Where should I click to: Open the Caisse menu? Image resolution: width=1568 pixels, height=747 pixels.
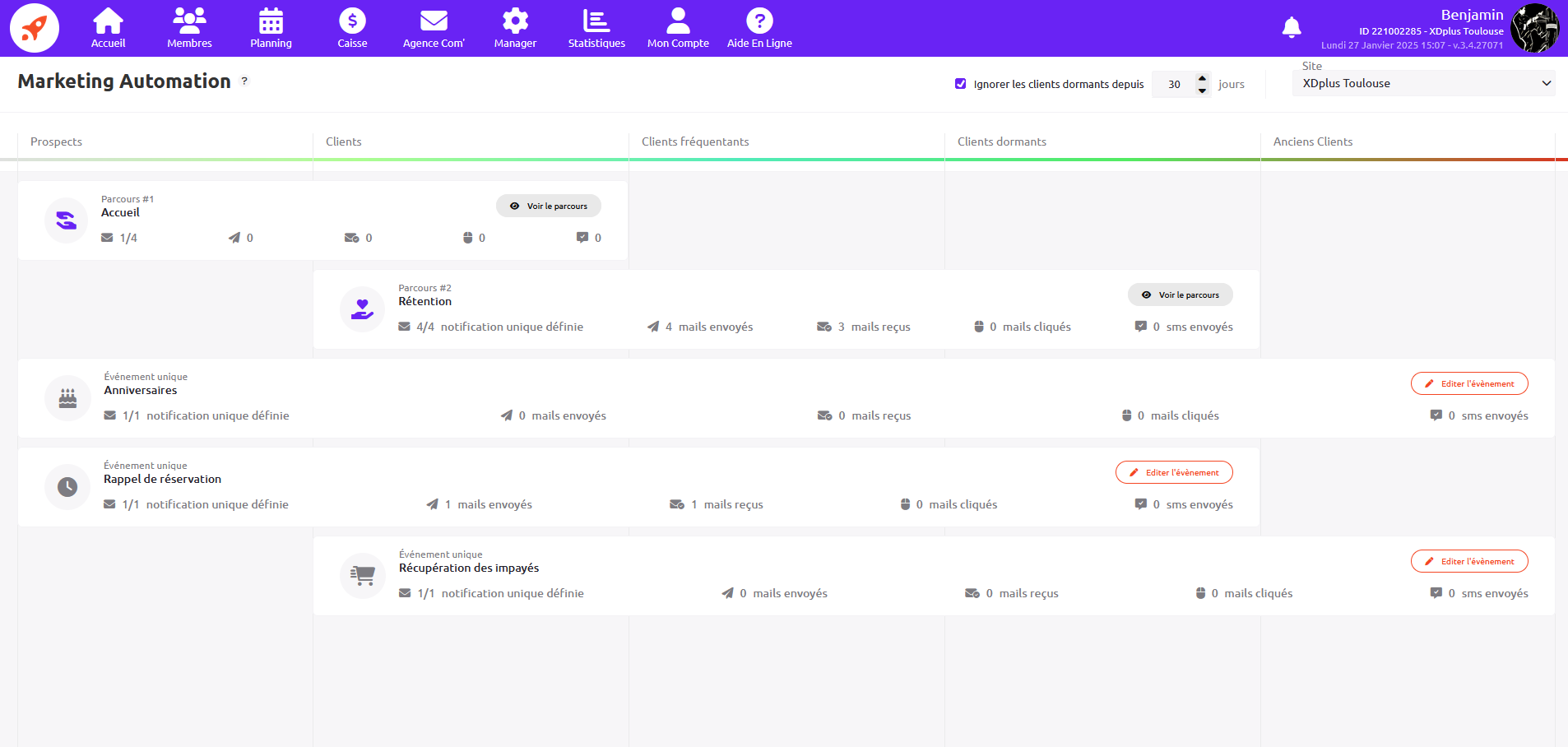click(352, 28)
